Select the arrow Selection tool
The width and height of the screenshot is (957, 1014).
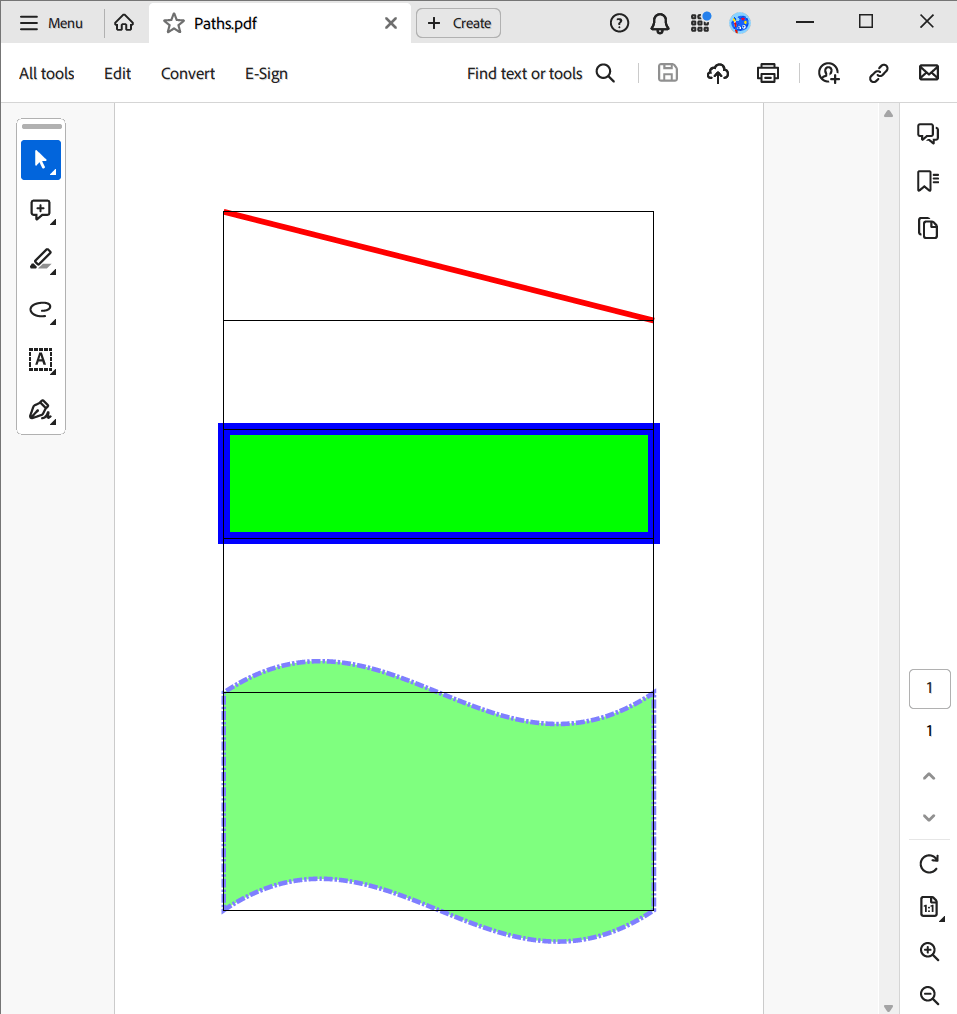[x=41, y=160]
